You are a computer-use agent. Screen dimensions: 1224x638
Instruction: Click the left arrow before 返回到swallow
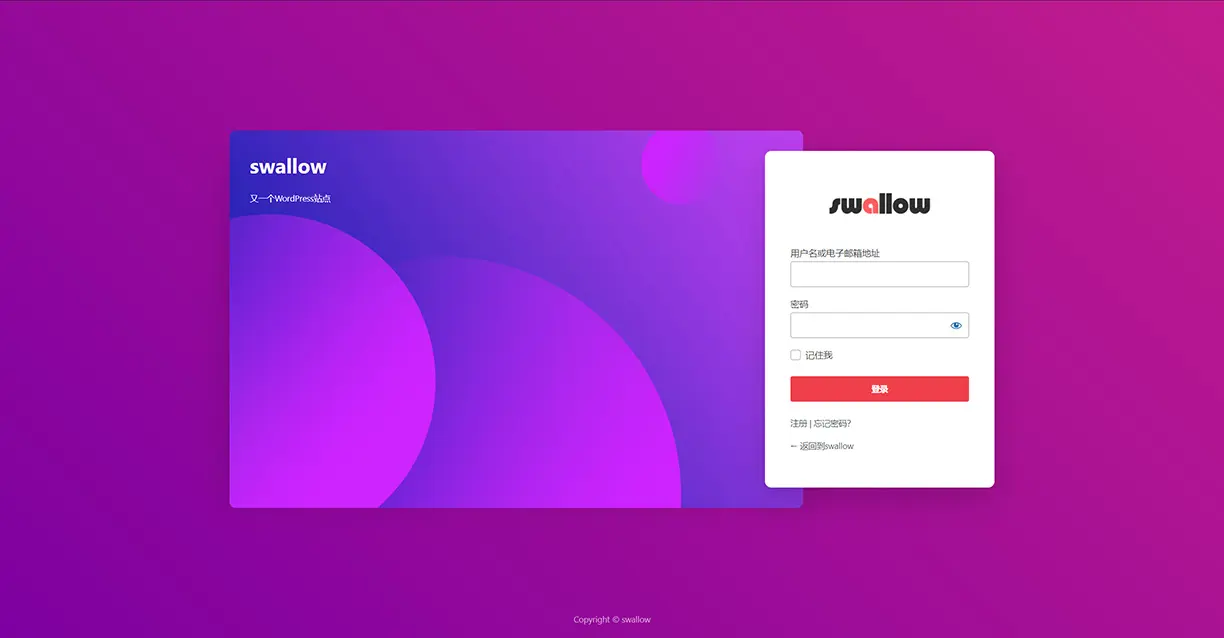[794, 446]
